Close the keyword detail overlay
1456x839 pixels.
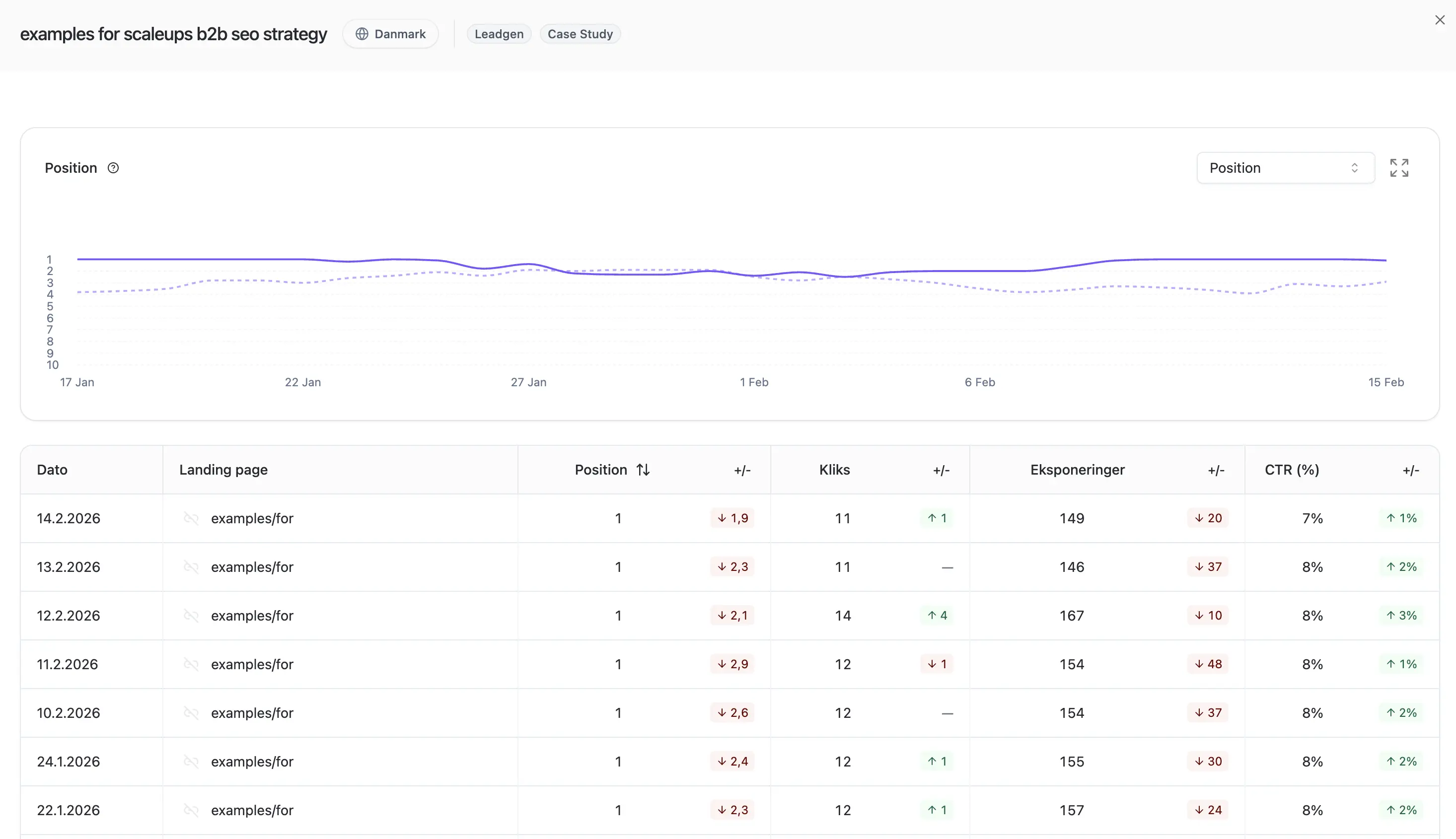point(1440,19)
